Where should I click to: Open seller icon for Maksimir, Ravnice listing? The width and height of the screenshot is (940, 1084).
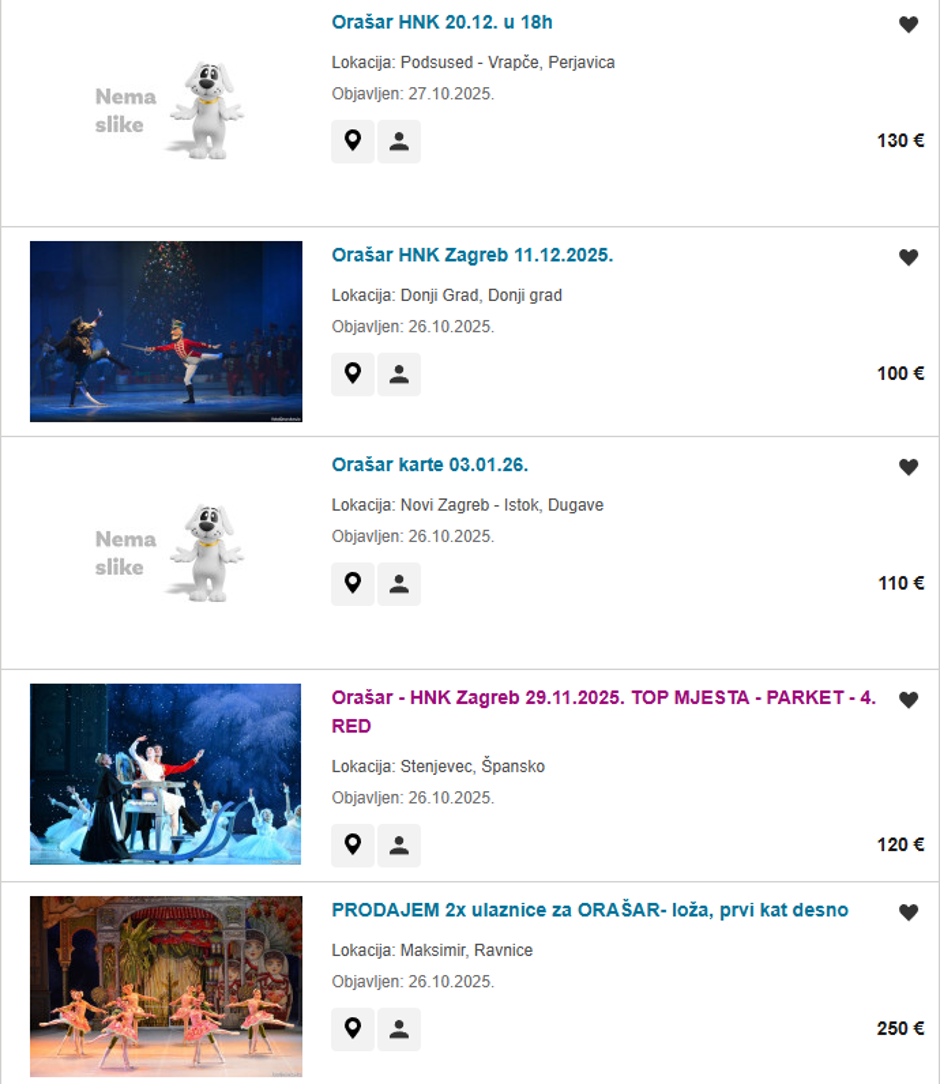[x=399, y=1029]
